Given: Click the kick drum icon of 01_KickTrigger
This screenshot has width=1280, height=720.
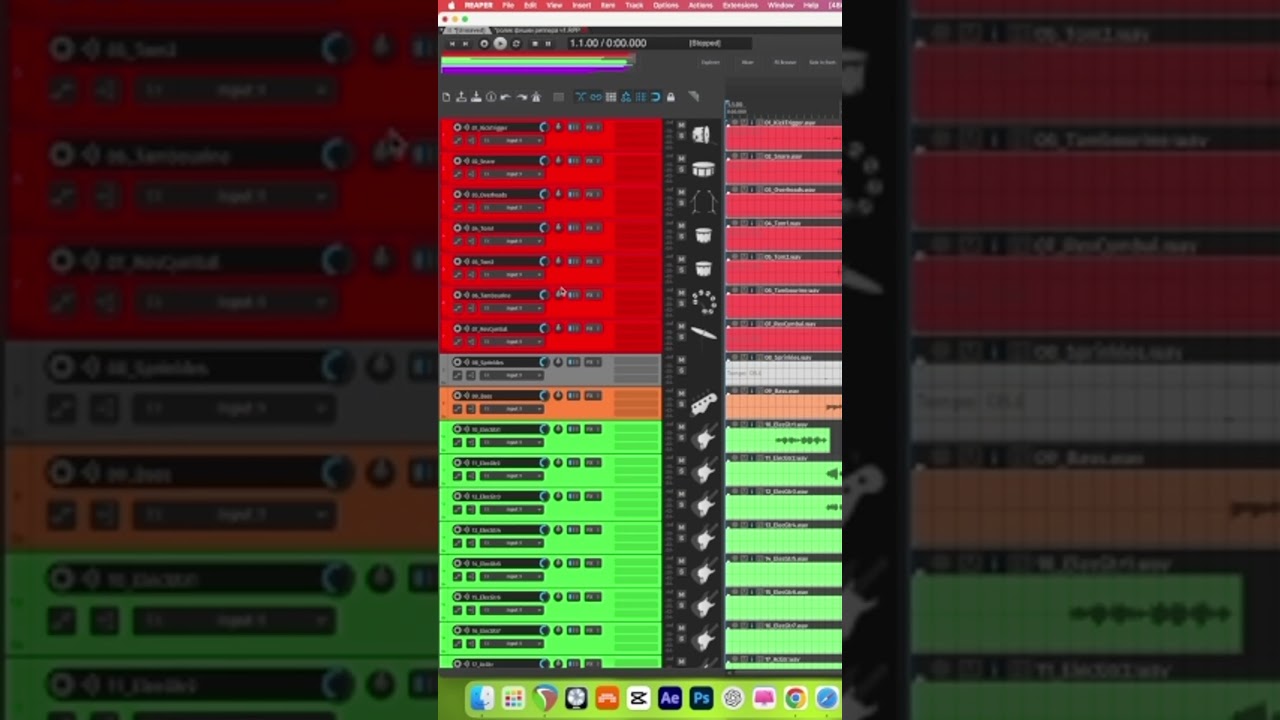Looking at the screenshot, I should pos(702,133).
